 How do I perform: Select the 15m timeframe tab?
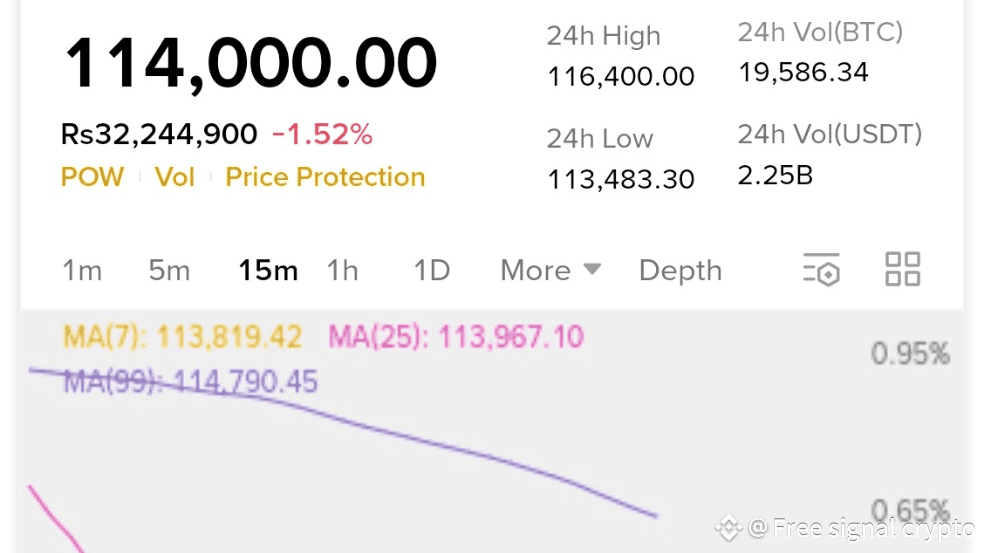[x=268, y=271]
